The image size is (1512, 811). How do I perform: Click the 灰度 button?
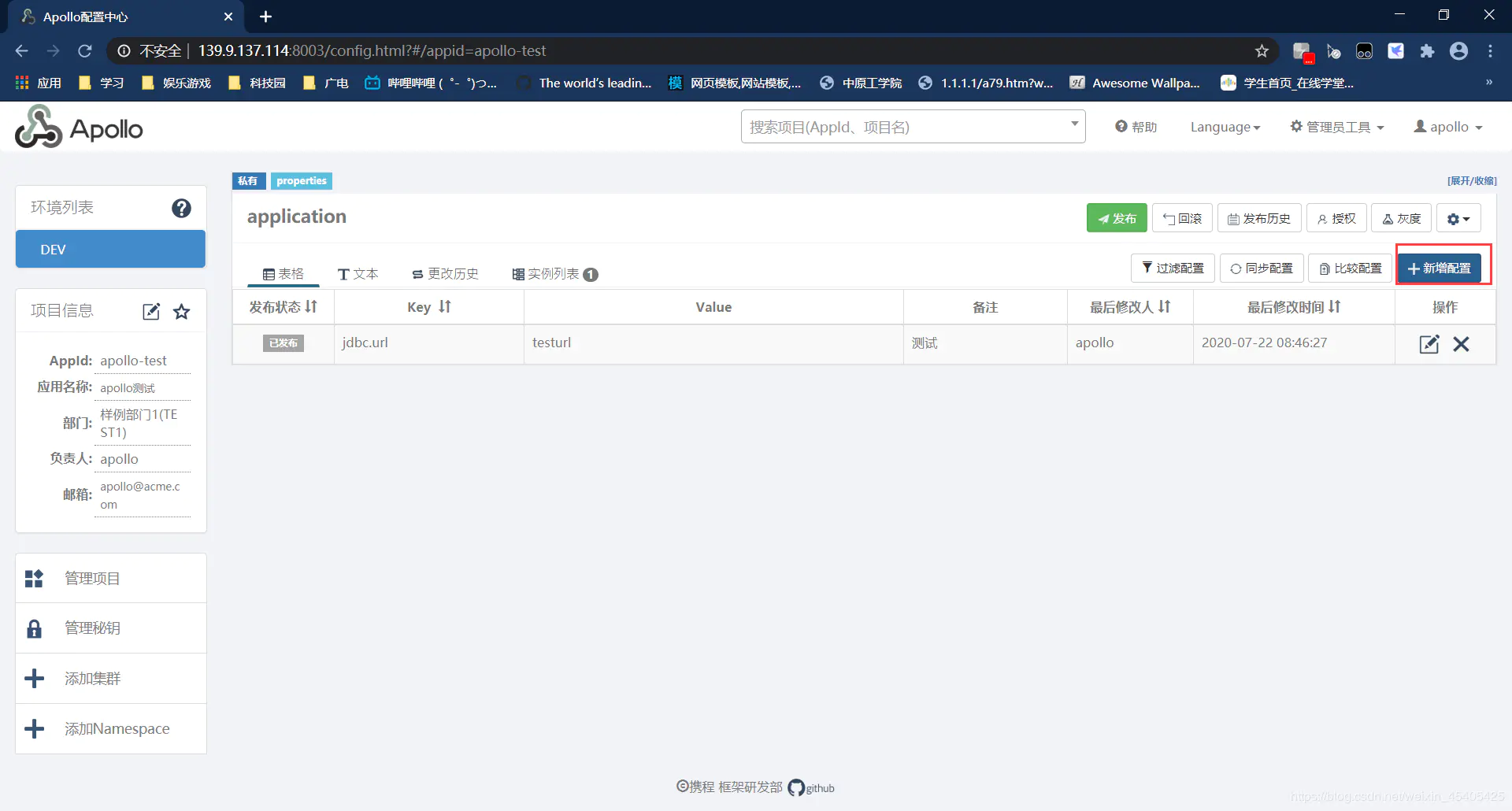click(x=1401, y=218)
